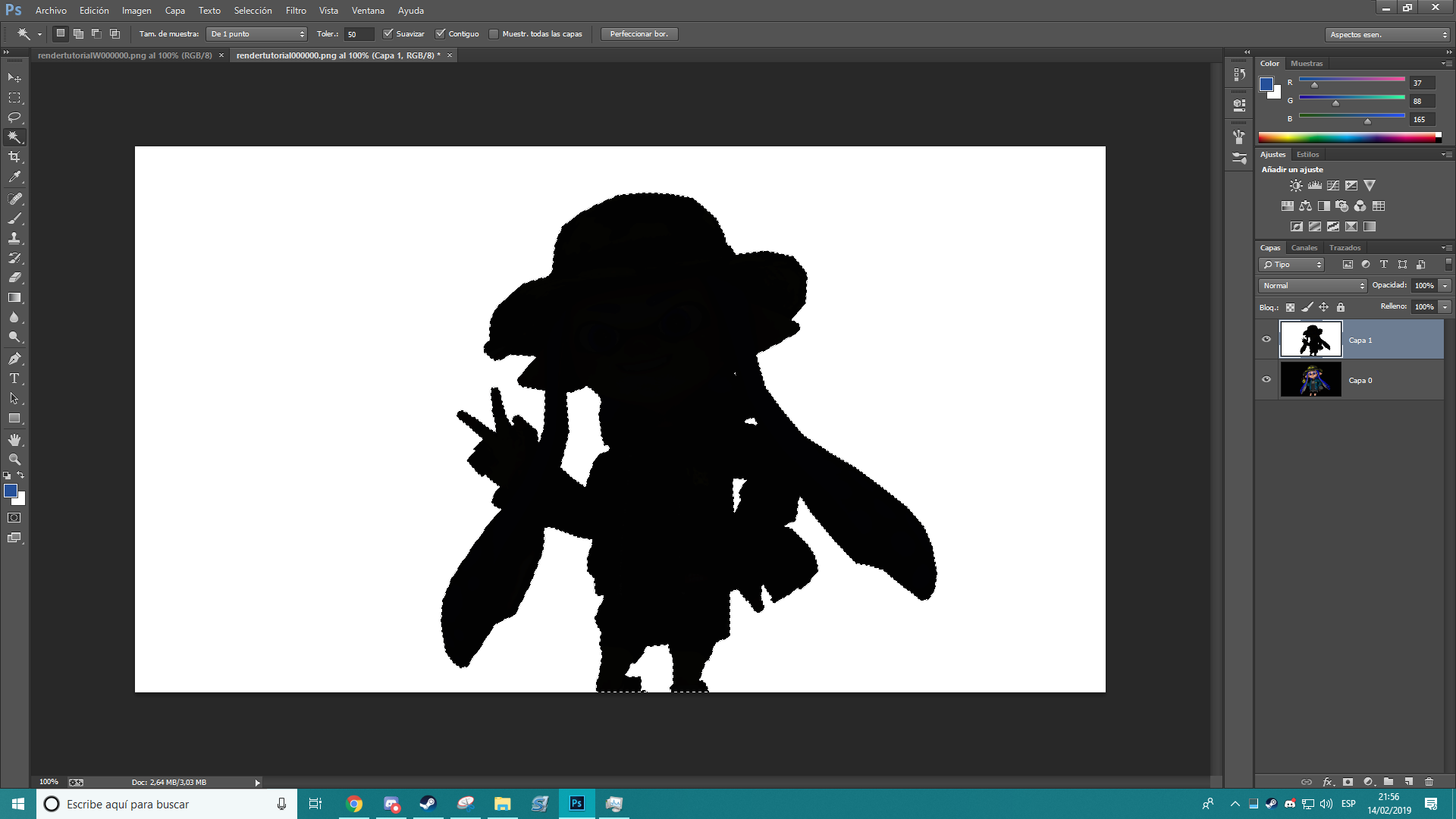This screenshot has height=819, width=1456.
Task: Activate the Zoom tool
Action: pyautogui.click(x=14, y=460)
